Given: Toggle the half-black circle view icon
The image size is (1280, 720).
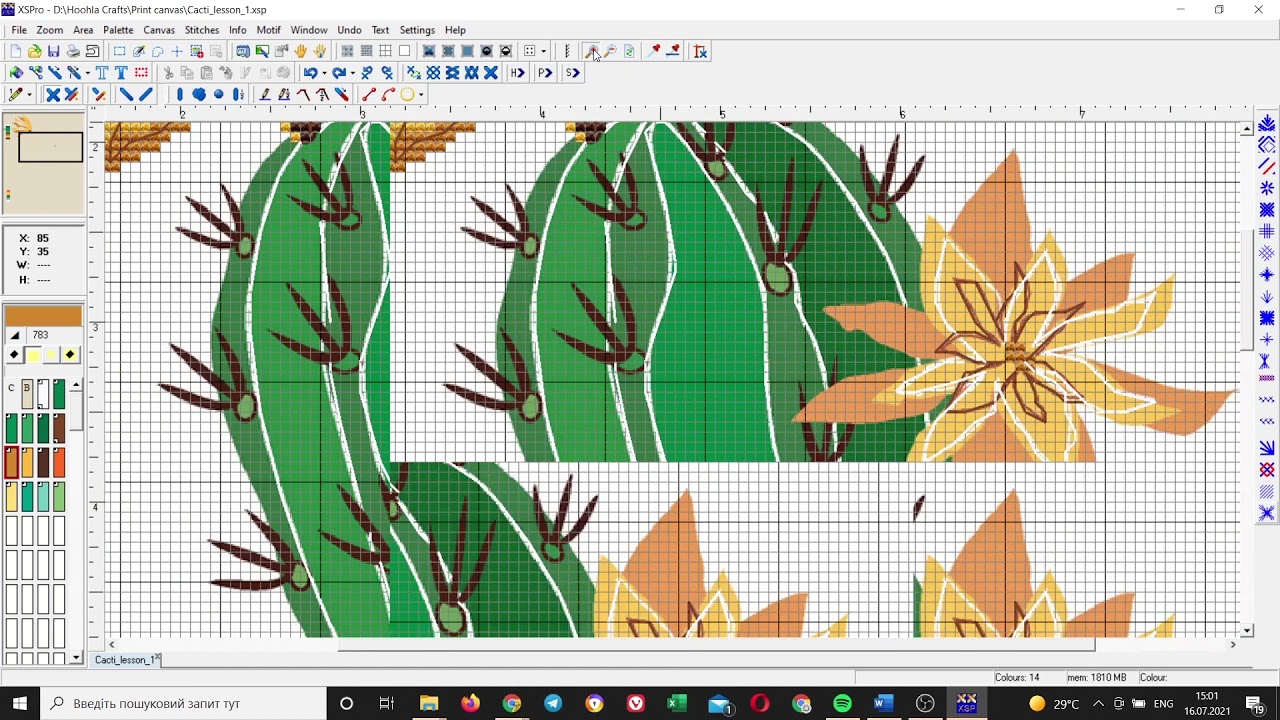Looking at the screenshot, I should [x=506, y=51].
